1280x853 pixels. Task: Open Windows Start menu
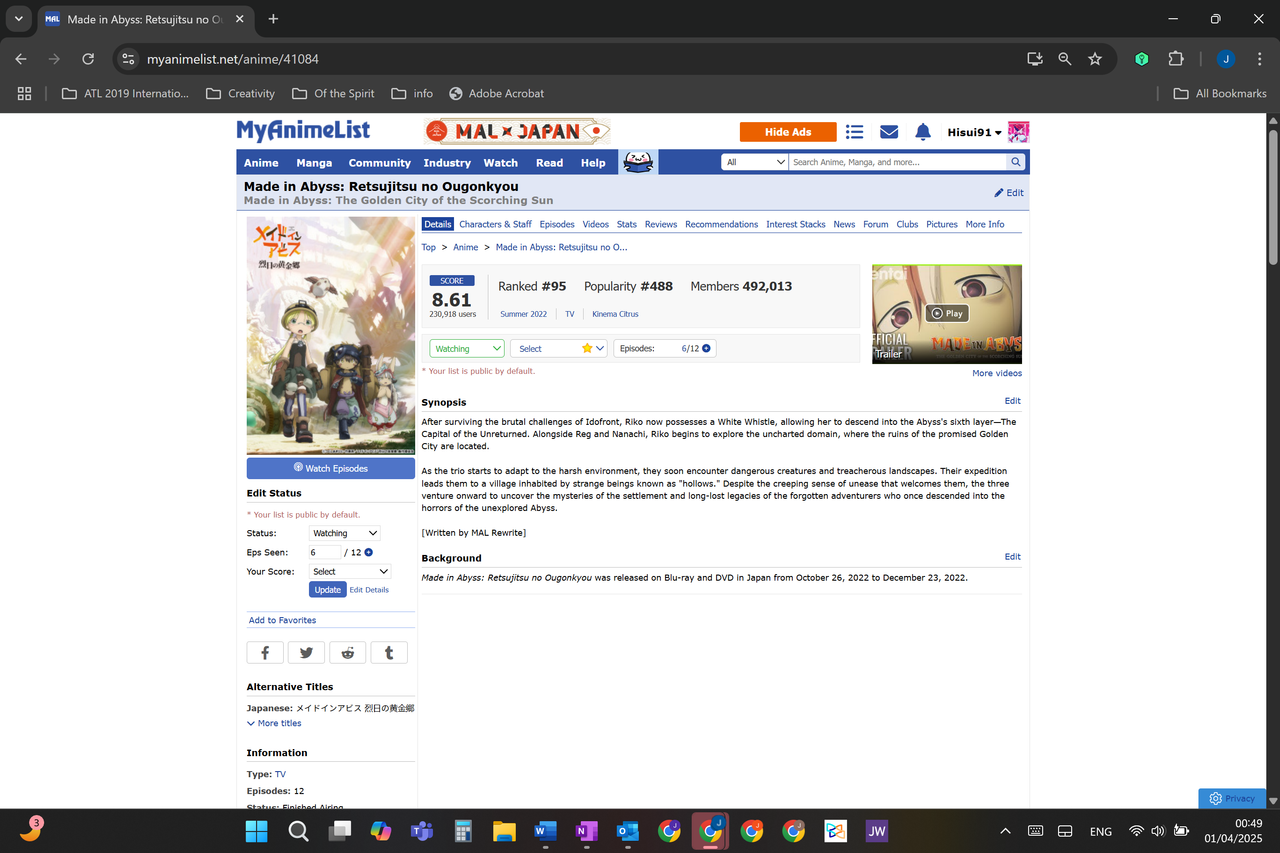(x=256, y=831)
